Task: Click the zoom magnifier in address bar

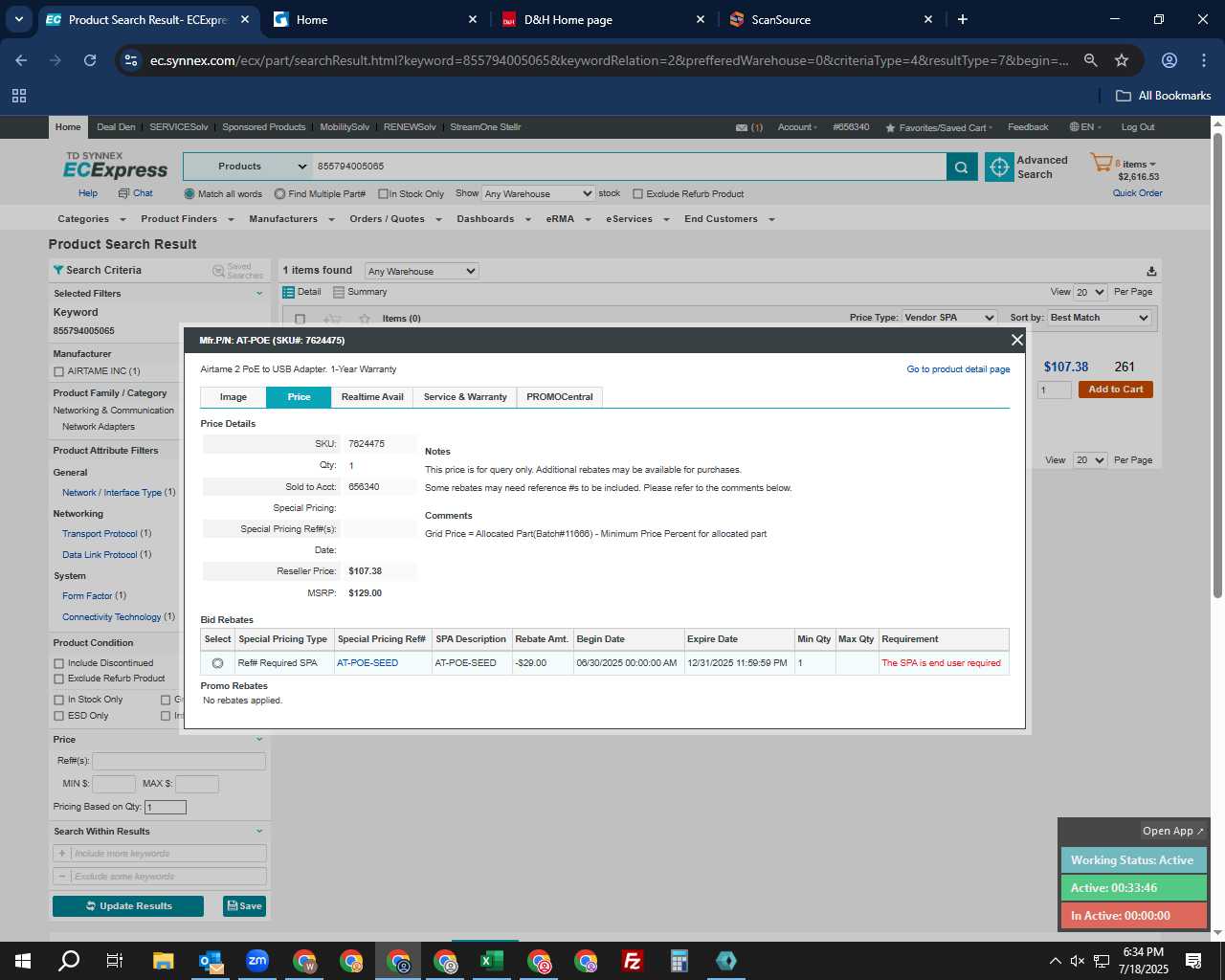Action: pyautogui.click(x=1090, y=60)
